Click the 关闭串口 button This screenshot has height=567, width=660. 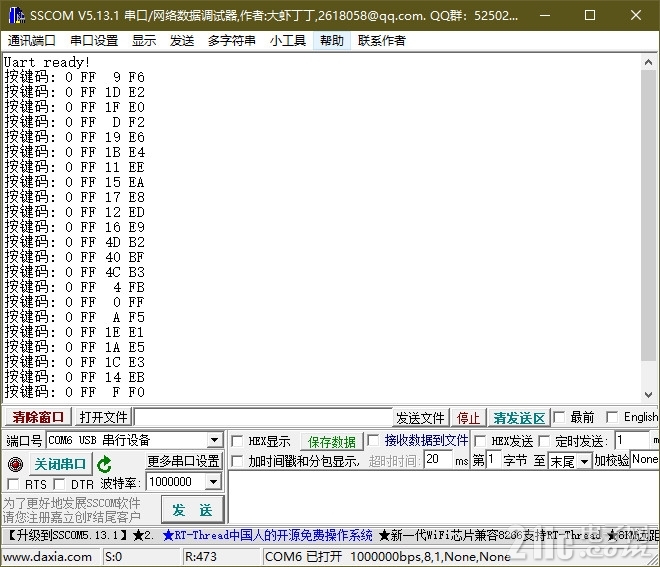click(60, 464)
